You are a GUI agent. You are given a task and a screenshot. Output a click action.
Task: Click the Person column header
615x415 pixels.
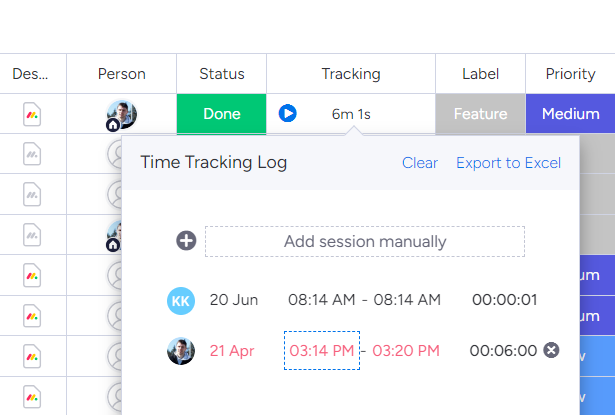(x=121, y=74)
